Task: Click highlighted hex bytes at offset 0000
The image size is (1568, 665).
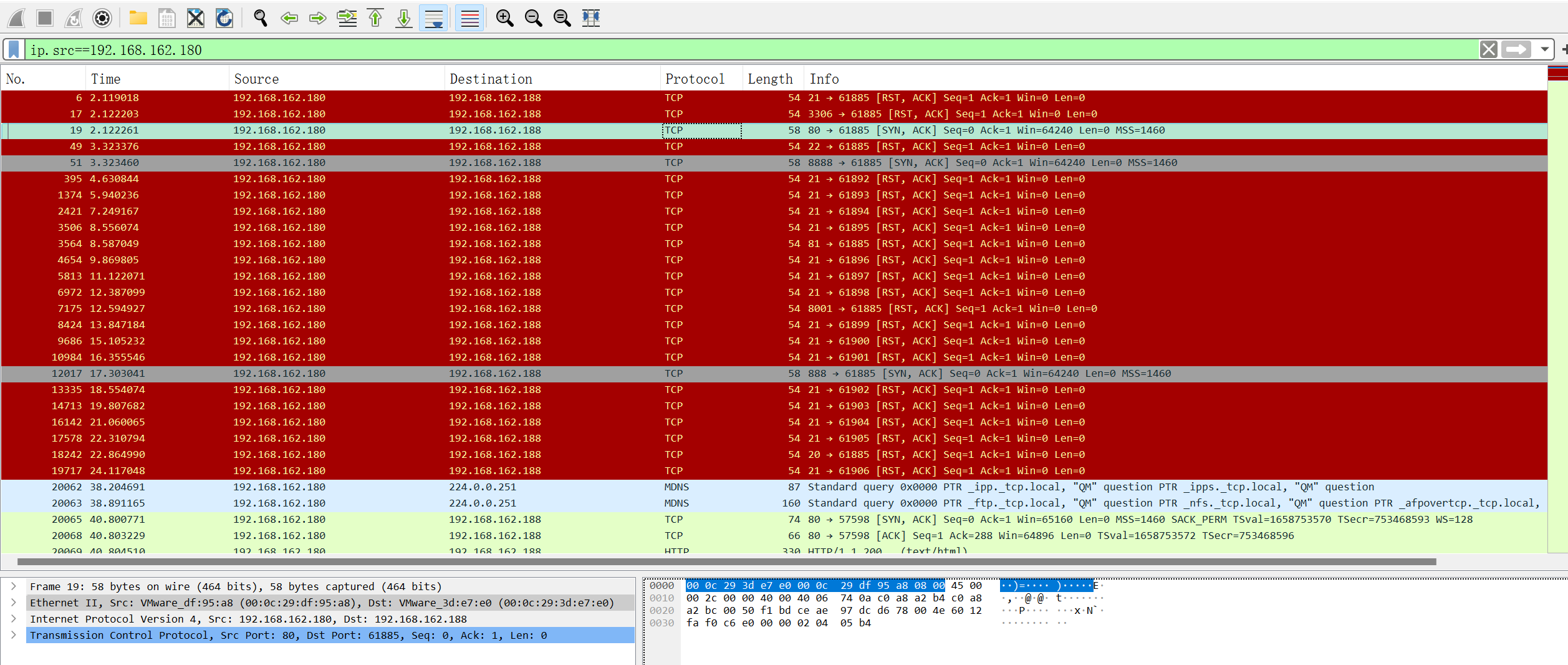Action: 815,586
